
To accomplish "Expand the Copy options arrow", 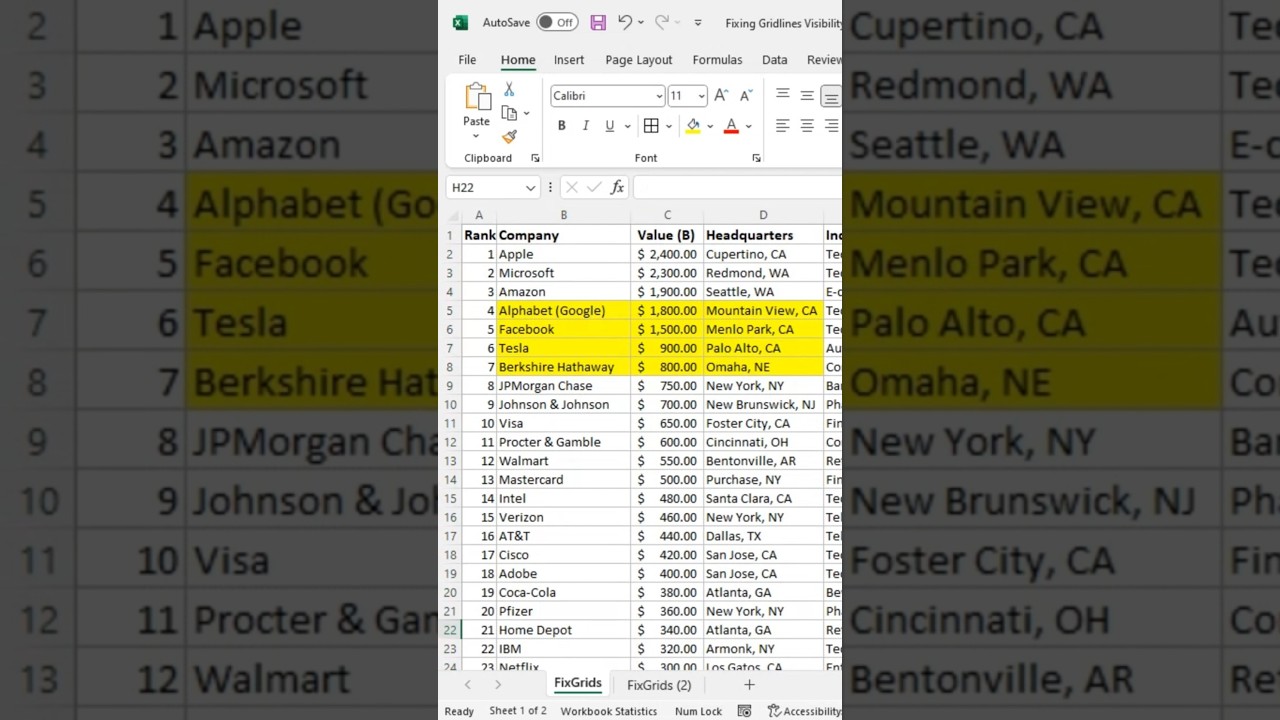I will [527, 114].
